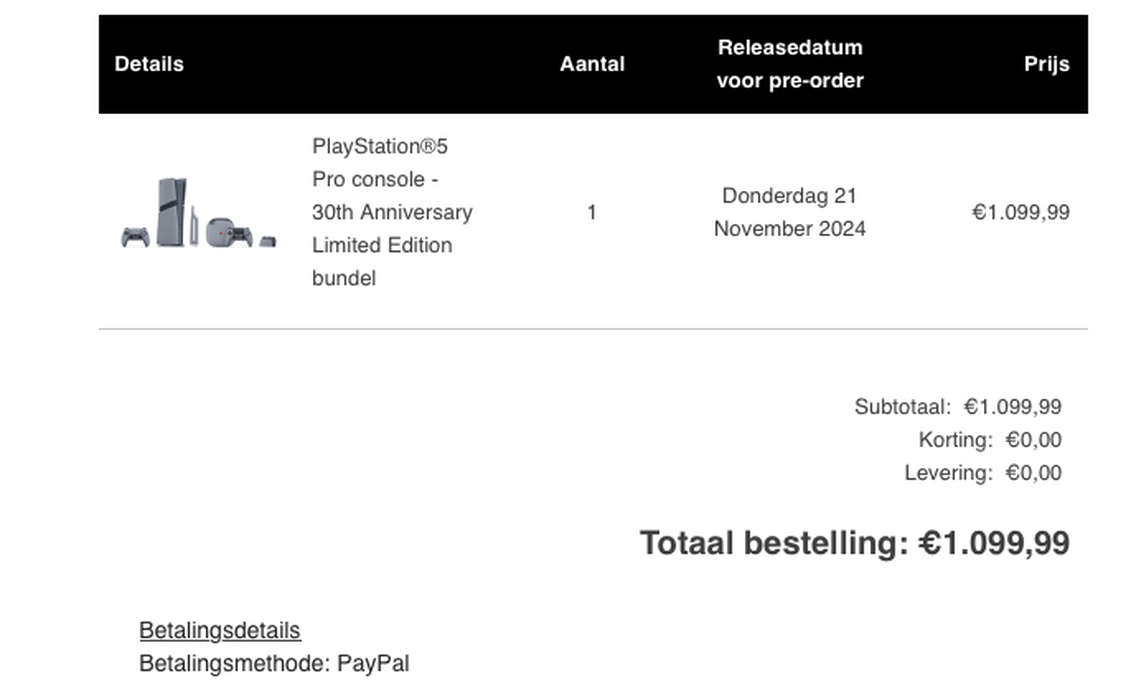Click the bold order total amount €1.099,99
The height and width of the screenshot is (686, 1131).
(x=994, y=543)
